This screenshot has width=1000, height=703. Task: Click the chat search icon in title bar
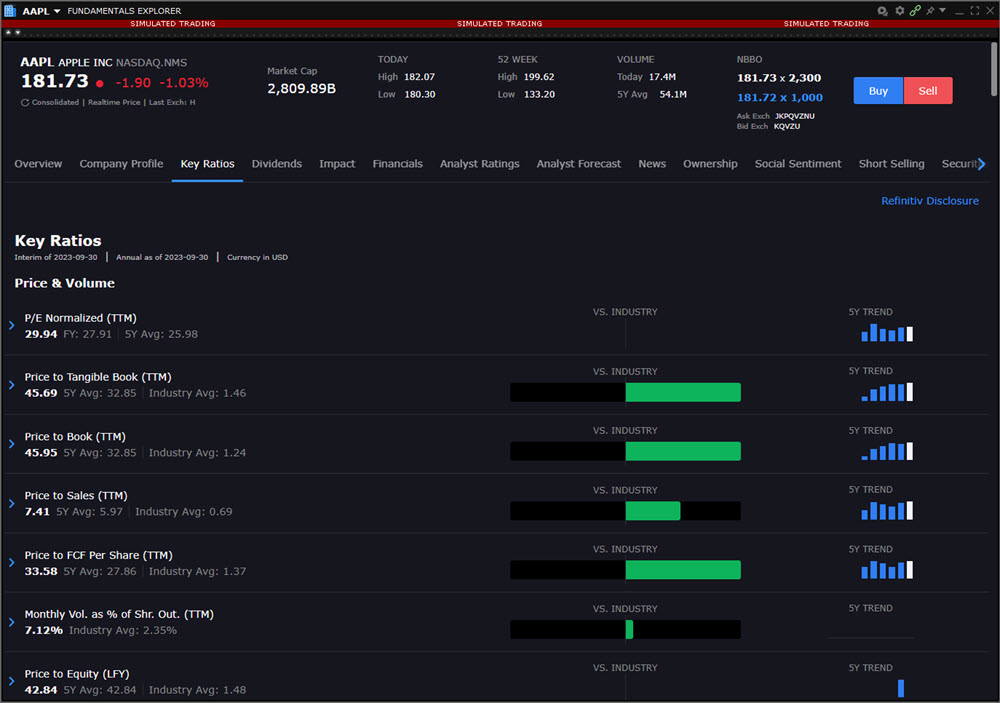882,11
